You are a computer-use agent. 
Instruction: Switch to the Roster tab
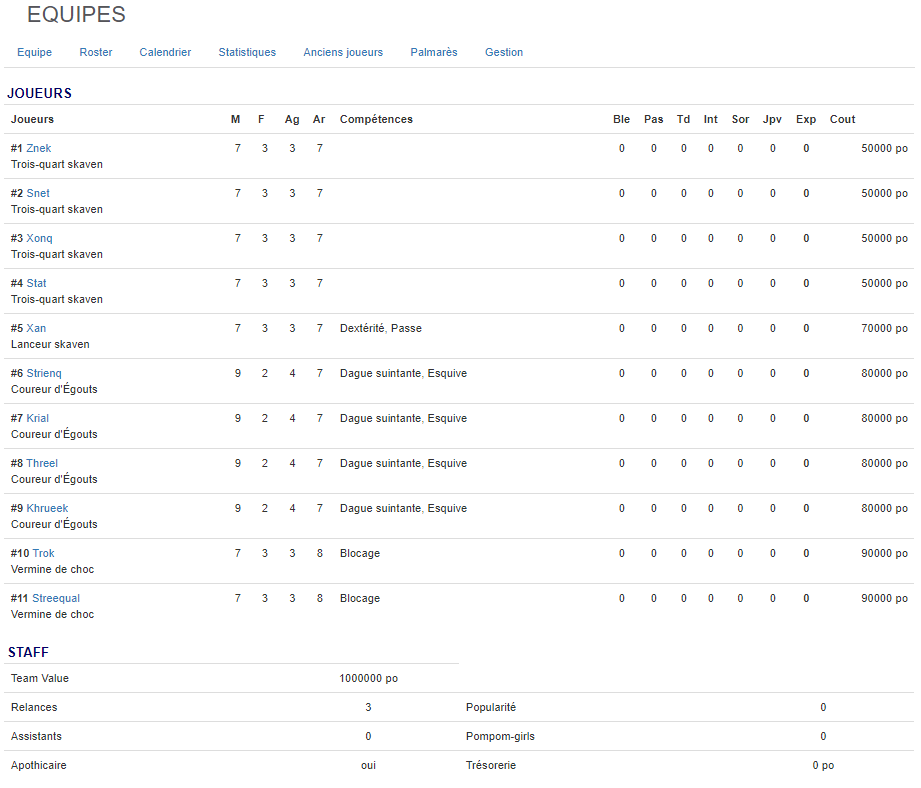point(96,52)
